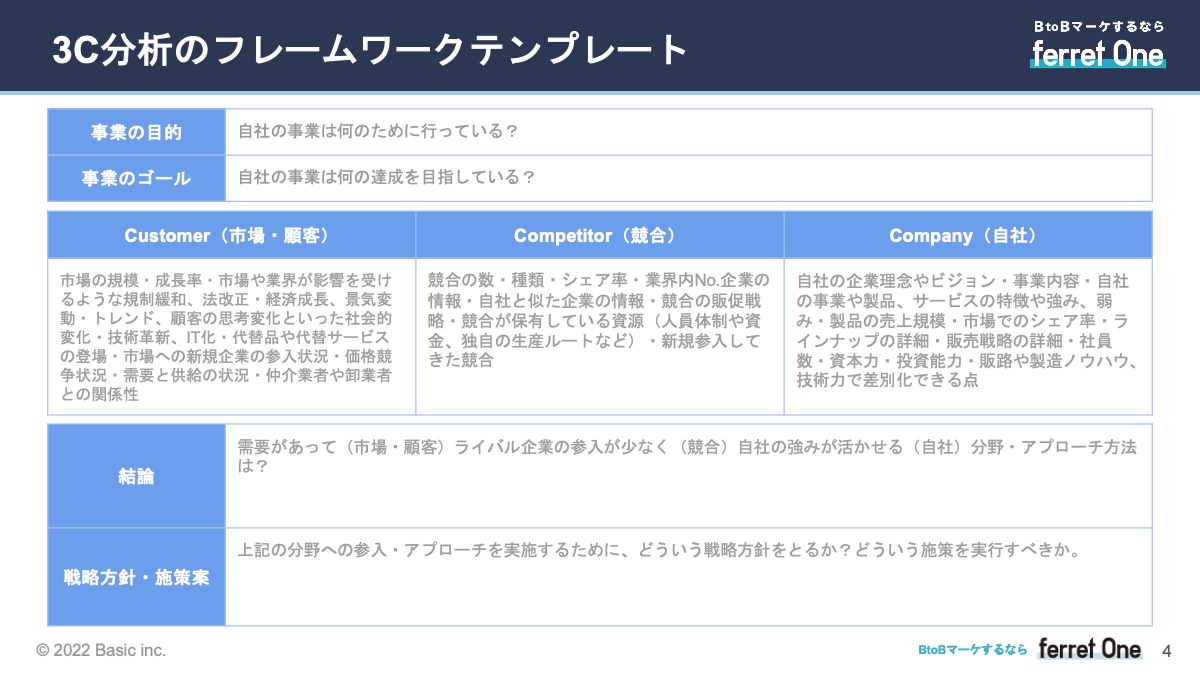
Task: Select the 'Company（自社）' column header
Action: click(968, 235)
